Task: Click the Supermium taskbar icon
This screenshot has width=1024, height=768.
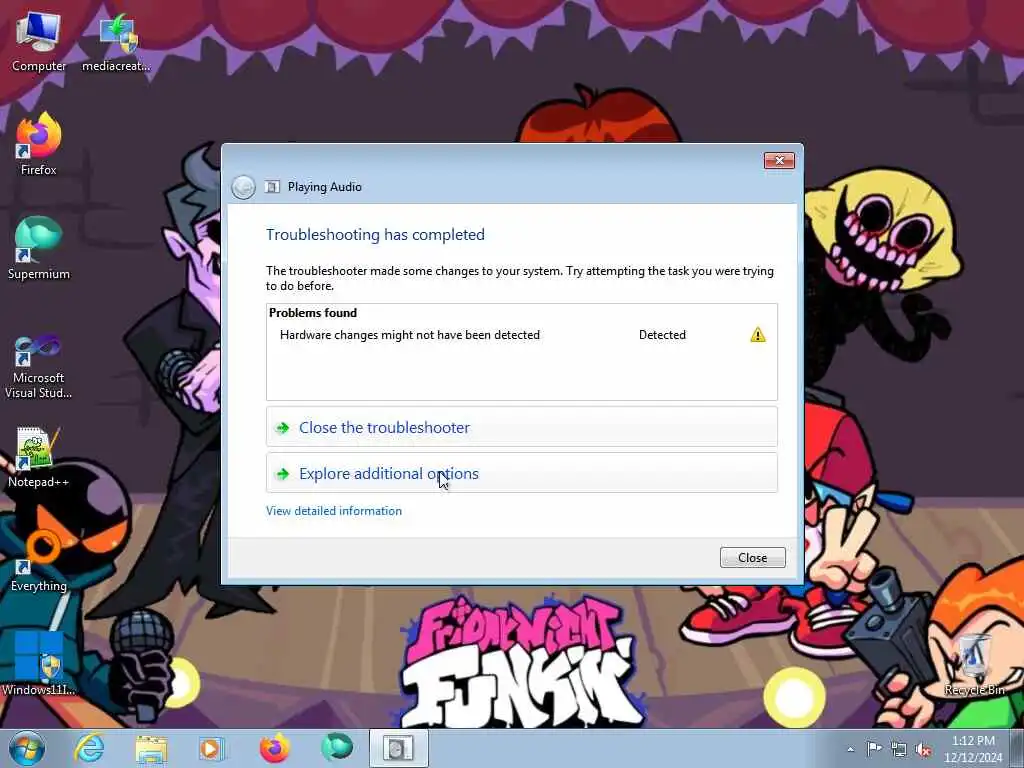Action: pos(336,748)
